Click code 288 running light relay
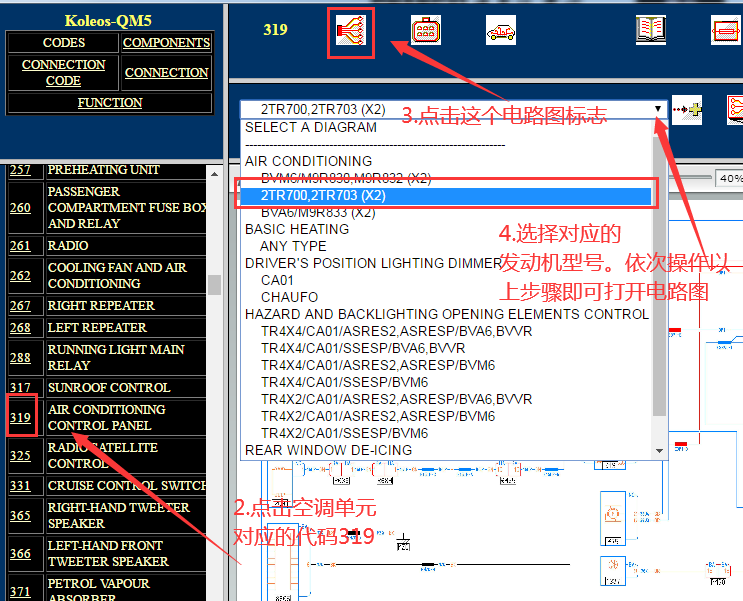 20,357
